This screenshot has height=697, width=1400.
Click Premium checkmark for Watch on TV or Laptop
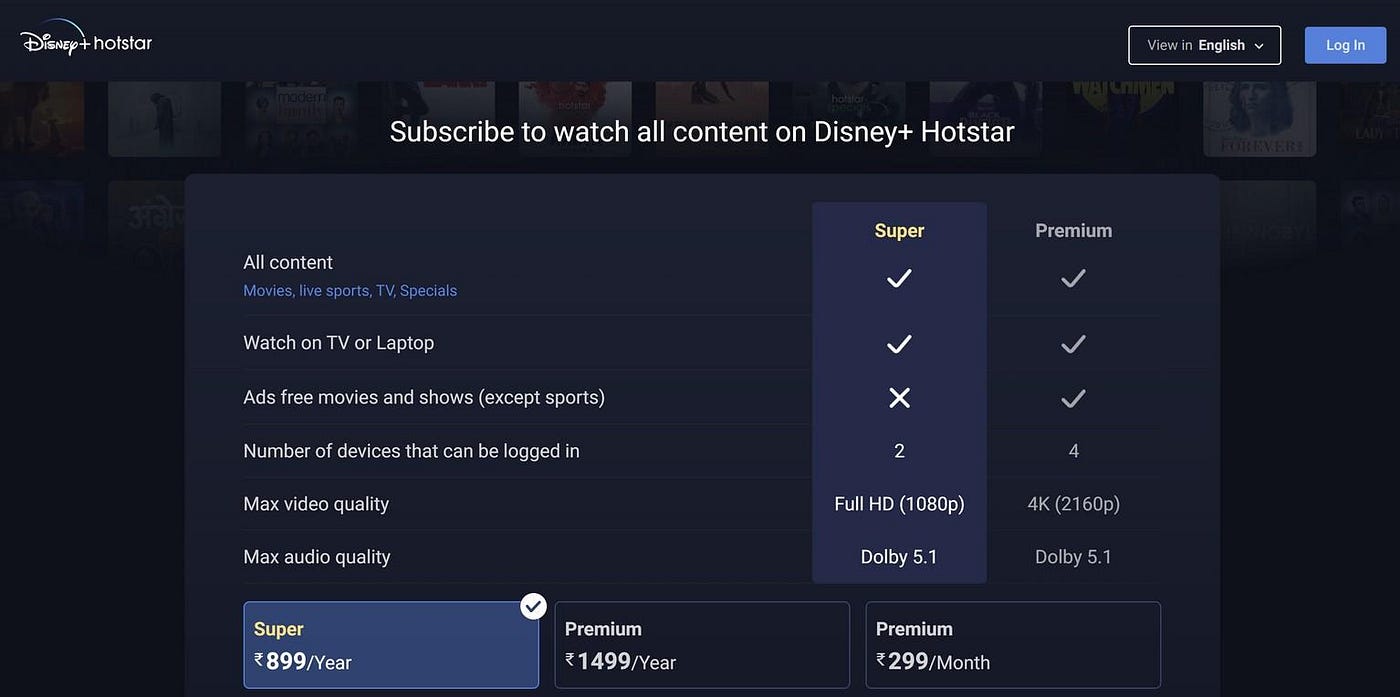pos(1073,344)
